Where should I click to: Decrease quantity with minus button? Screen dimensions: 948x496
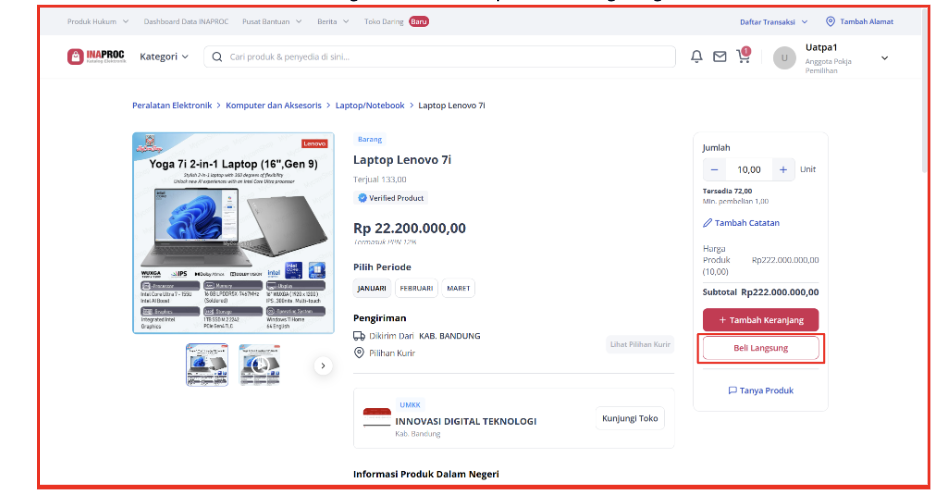tap(714, 169)
